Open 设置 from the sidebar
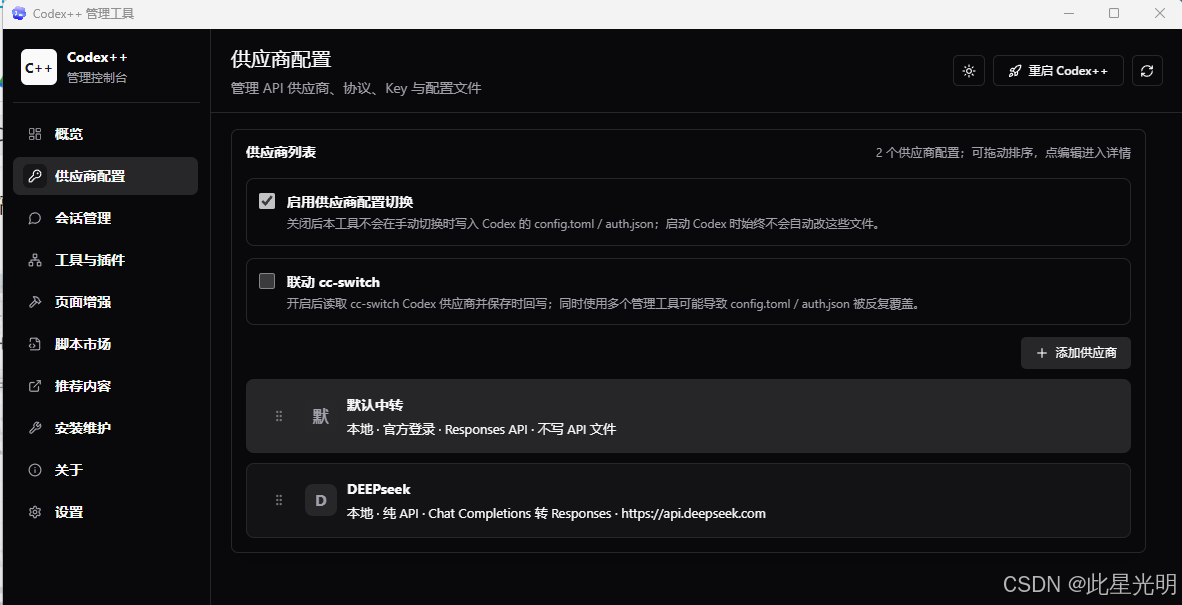The height and width of the screenshot is (605, 1182). tap(106, 512)
